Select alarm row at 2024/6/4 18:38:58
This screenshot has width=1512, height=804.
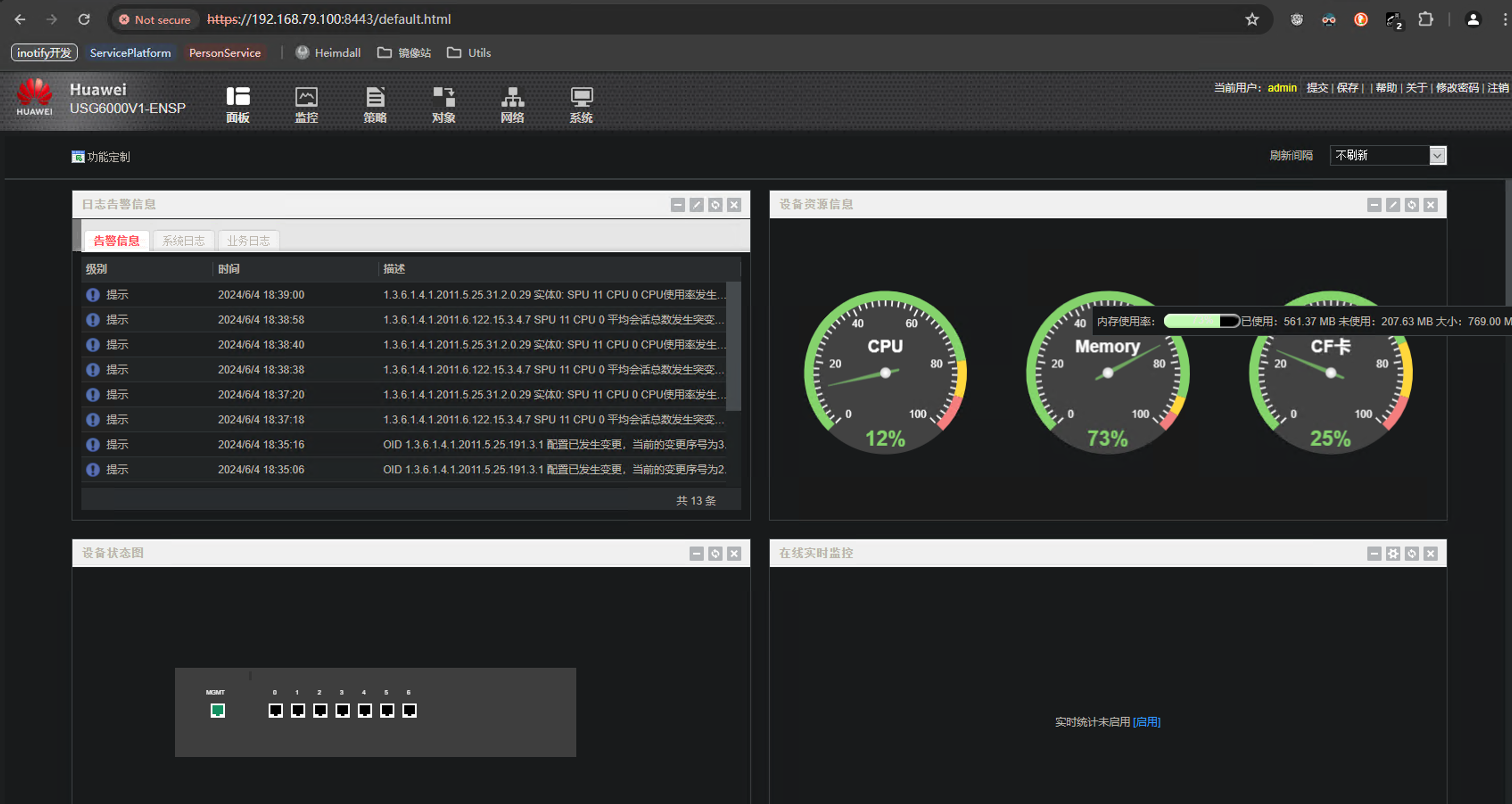404,320
